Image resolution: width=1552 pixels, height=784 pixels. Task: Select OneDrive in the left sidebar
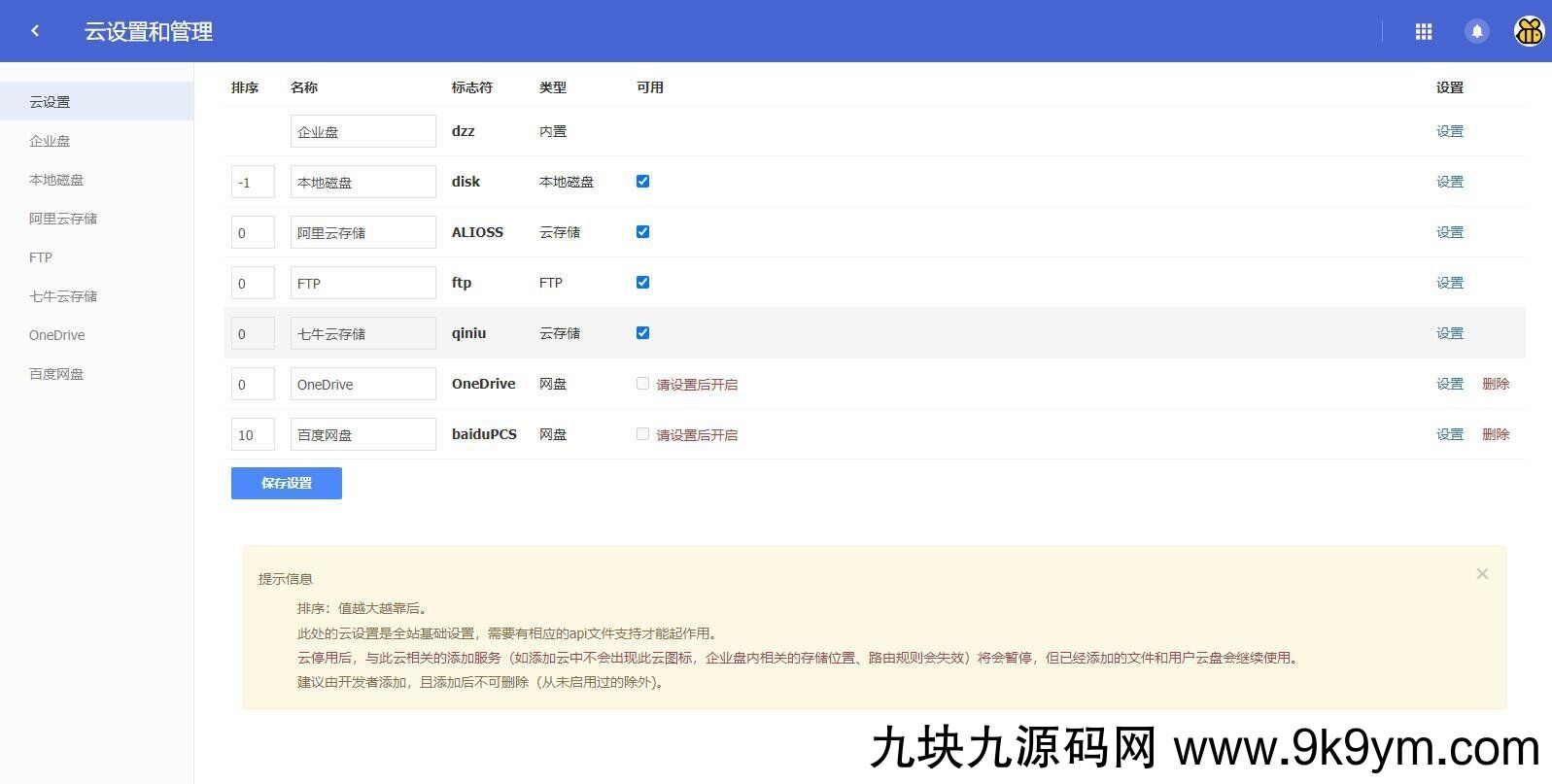[57, 335]
